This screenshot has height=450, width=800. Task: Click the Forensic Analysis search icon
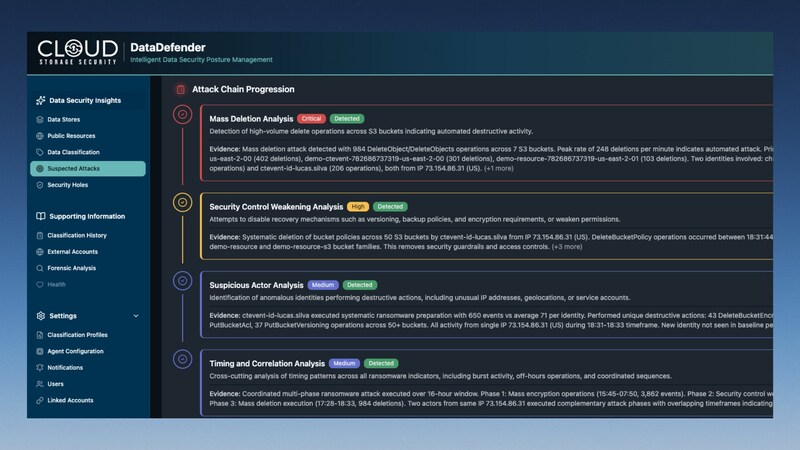[39, 268]
